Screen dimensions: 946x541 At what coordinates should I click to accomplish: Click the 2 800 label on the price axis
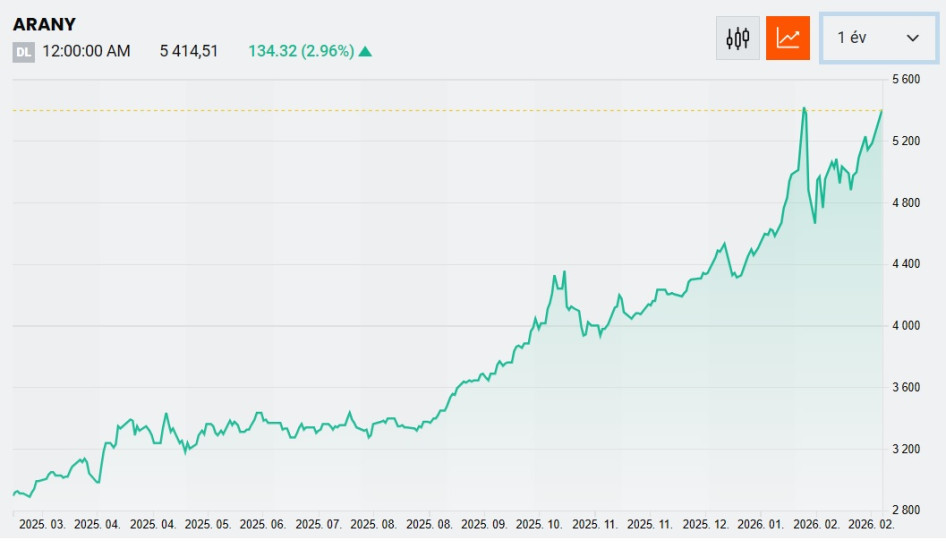point(905,511)
